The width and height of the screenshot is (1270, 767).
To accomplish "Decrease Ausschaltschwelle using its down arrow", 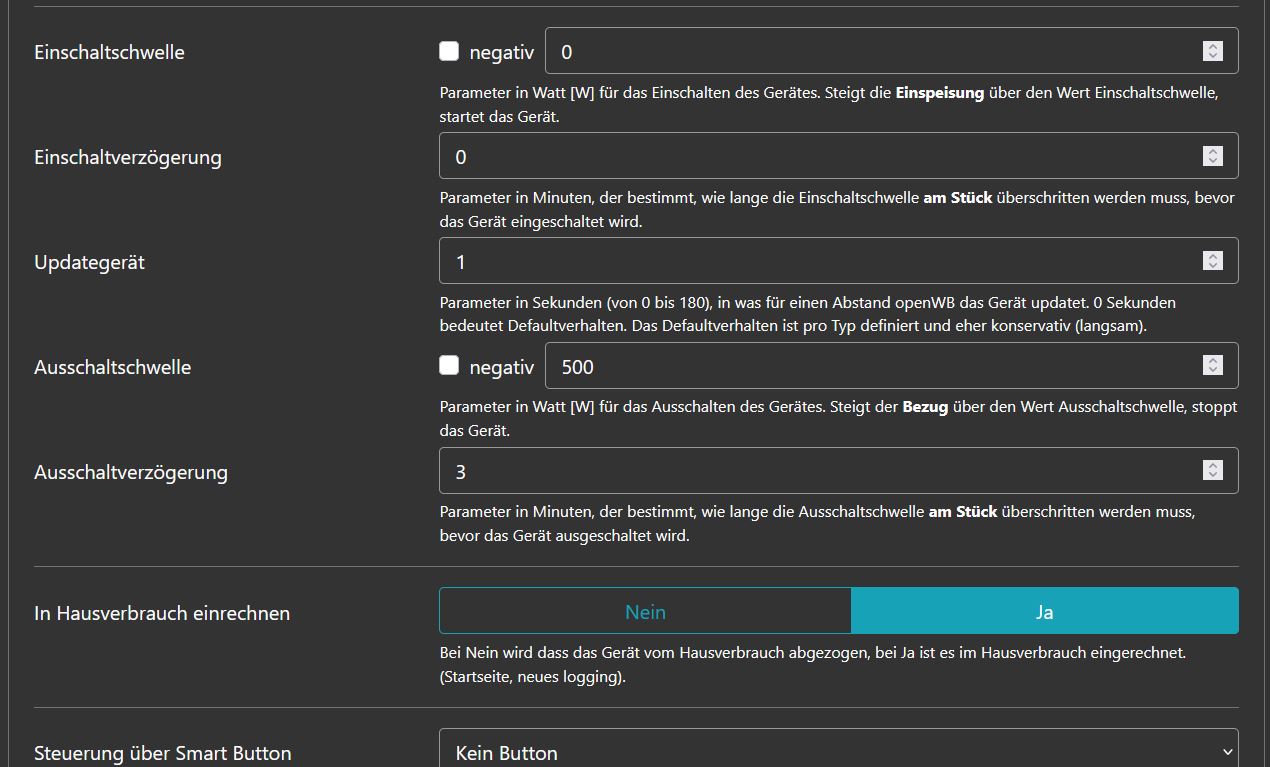I will pyautogui.click(x=1213, y=371).
